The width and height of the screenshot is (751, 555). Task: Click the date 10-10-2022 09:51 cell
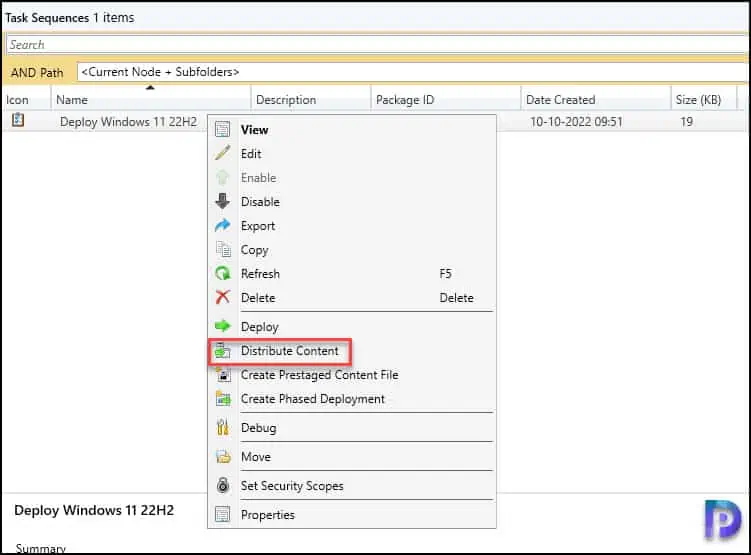click(576, 122)
